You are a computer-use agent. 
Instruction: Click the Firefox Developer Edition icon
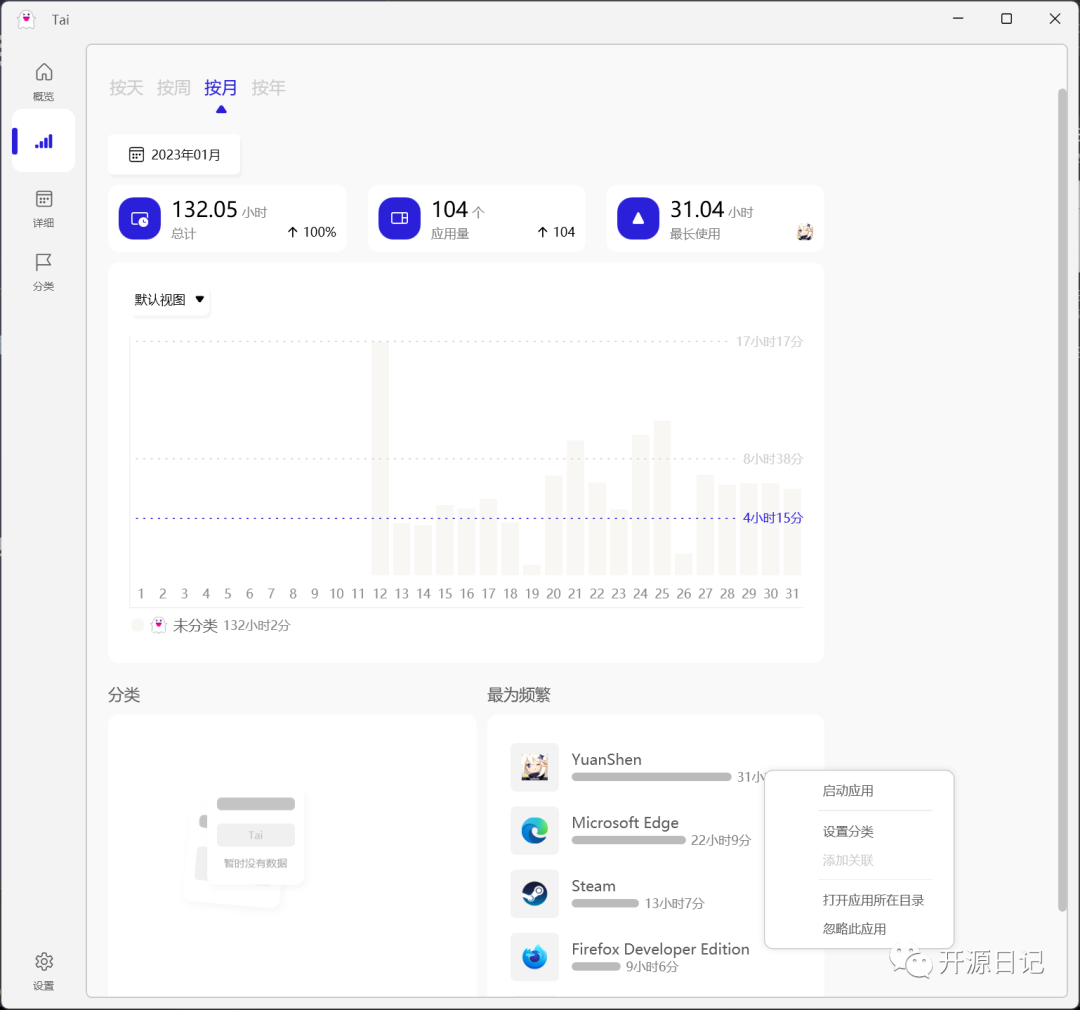pyautogui.click(x=535, y=957)
